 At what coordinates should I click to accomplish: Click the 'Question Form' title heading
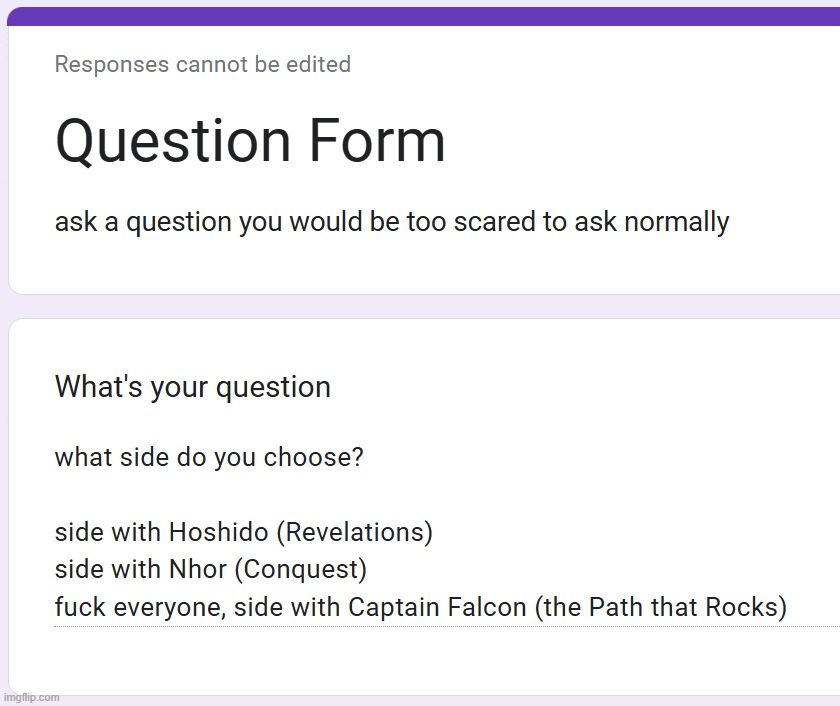coord(250,141)
